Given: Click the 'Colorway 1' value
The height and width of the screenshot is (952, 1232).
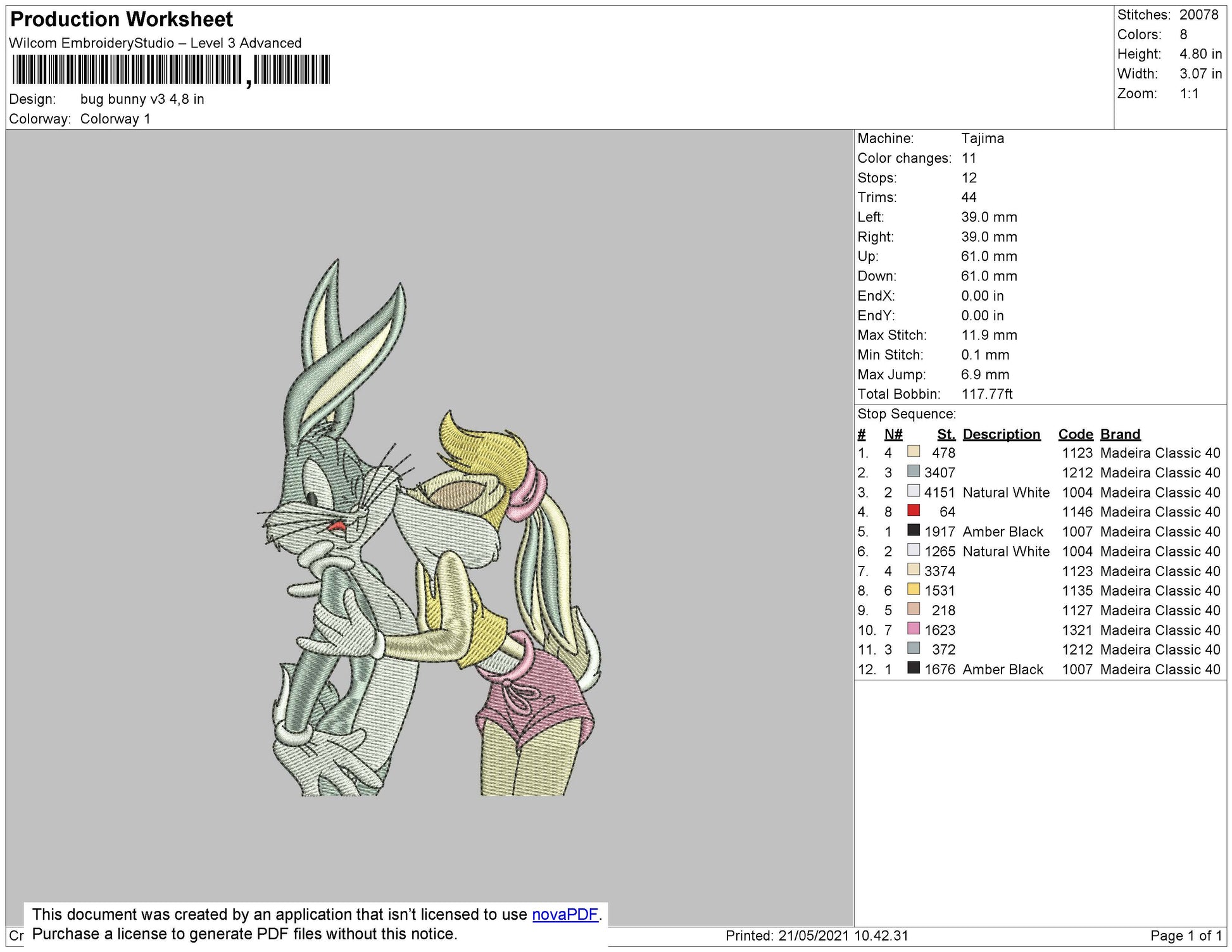Looking at the screenshot, I should click(x=115, y=119).
